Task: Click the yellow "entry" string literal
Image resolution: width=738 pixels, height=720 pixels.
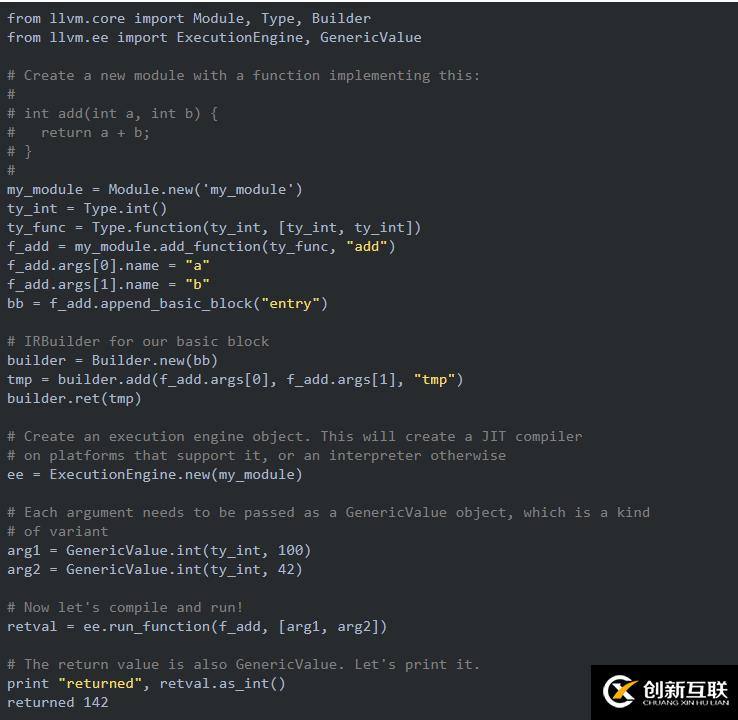Action: pyautogui.click(x=290, y=304)
